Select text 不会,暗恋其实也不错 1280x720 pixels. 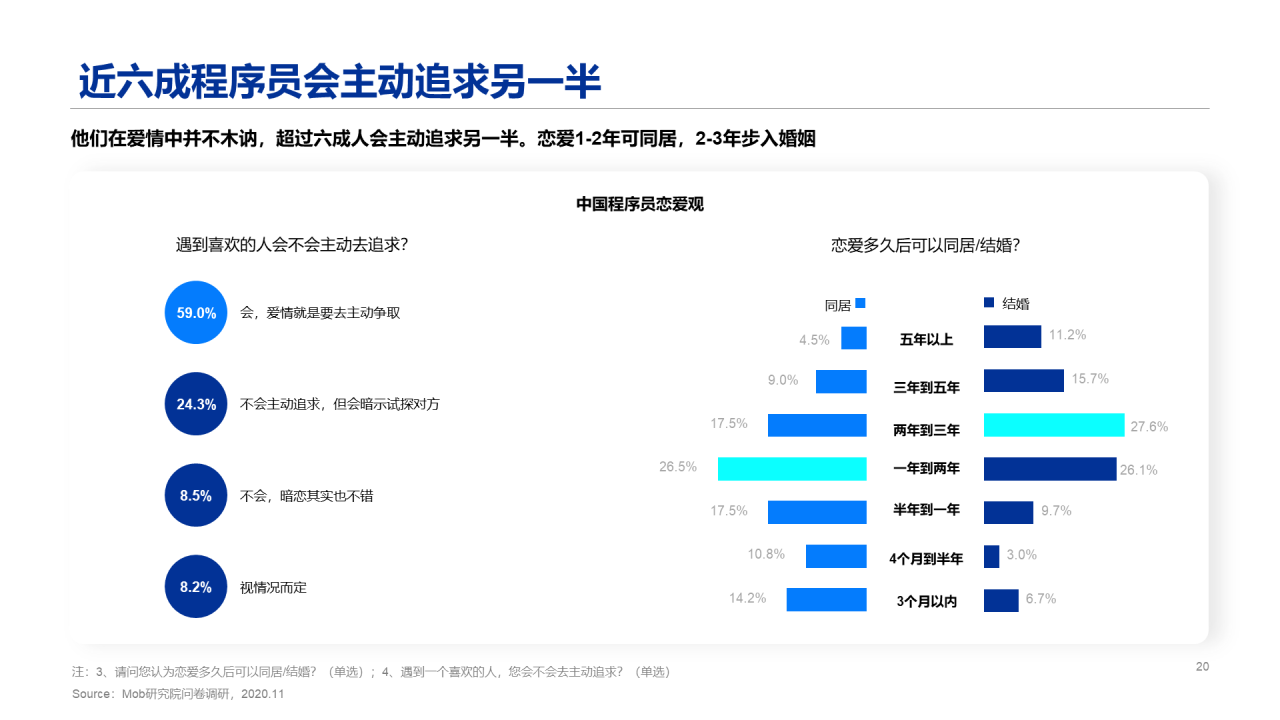(x=307, y=495)
